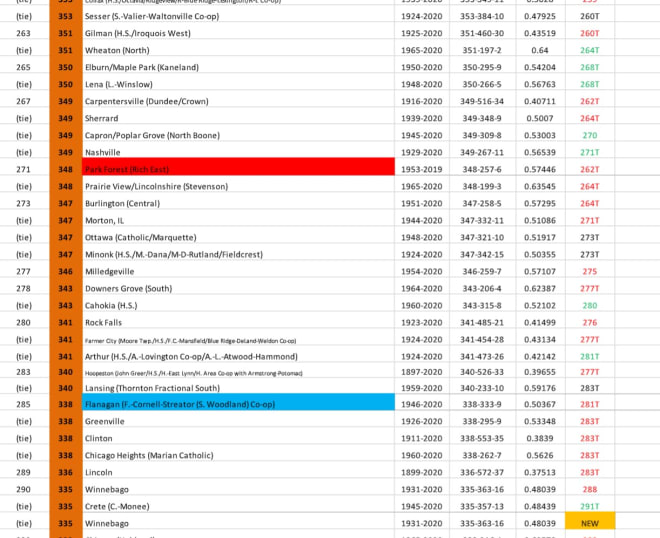Select the red previous rank '275'
The width and height of the screenshot is (660, 538).
pos(590,272)
